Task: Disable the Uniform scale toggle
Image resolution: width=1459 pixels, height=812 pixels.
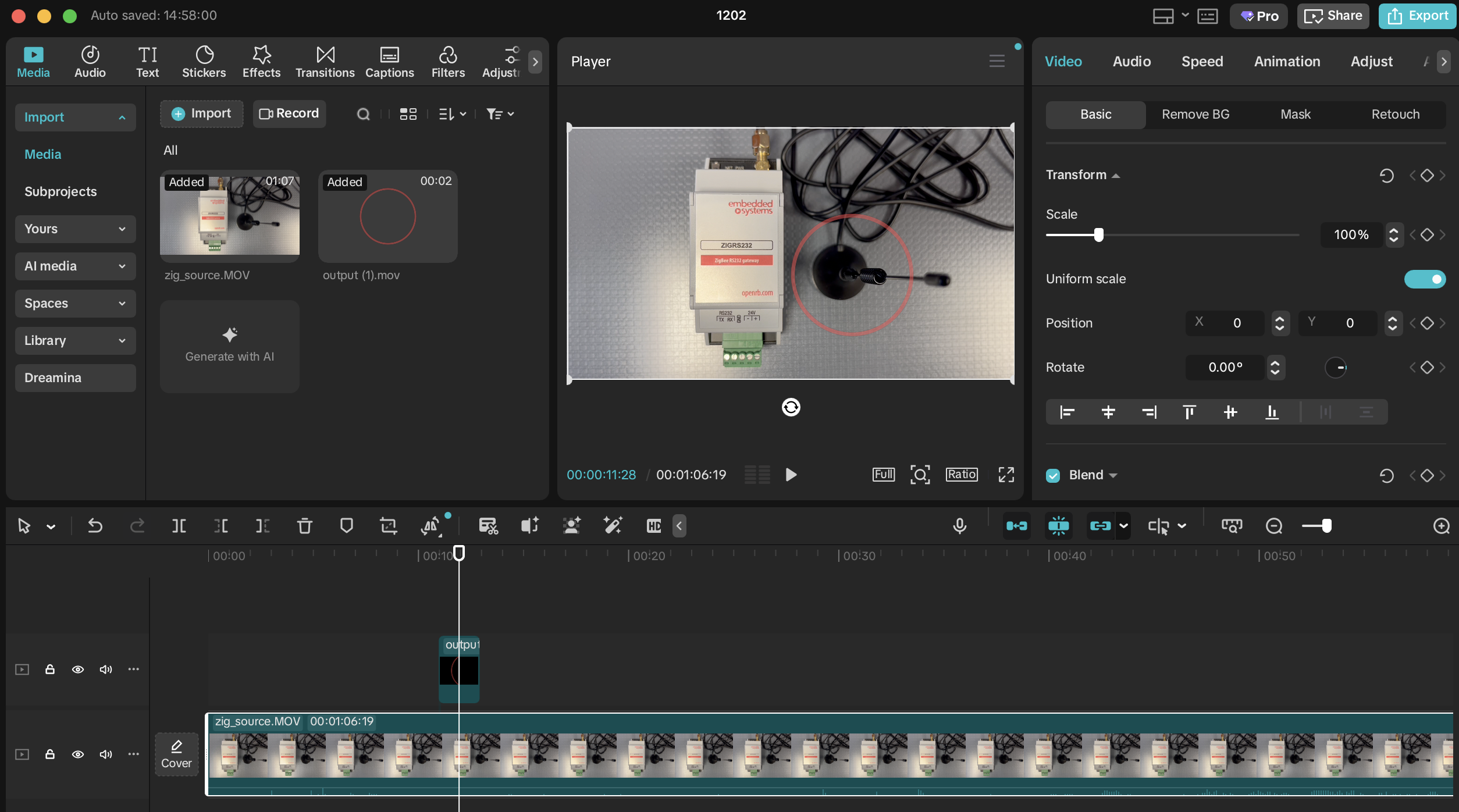Action: 1425,279
